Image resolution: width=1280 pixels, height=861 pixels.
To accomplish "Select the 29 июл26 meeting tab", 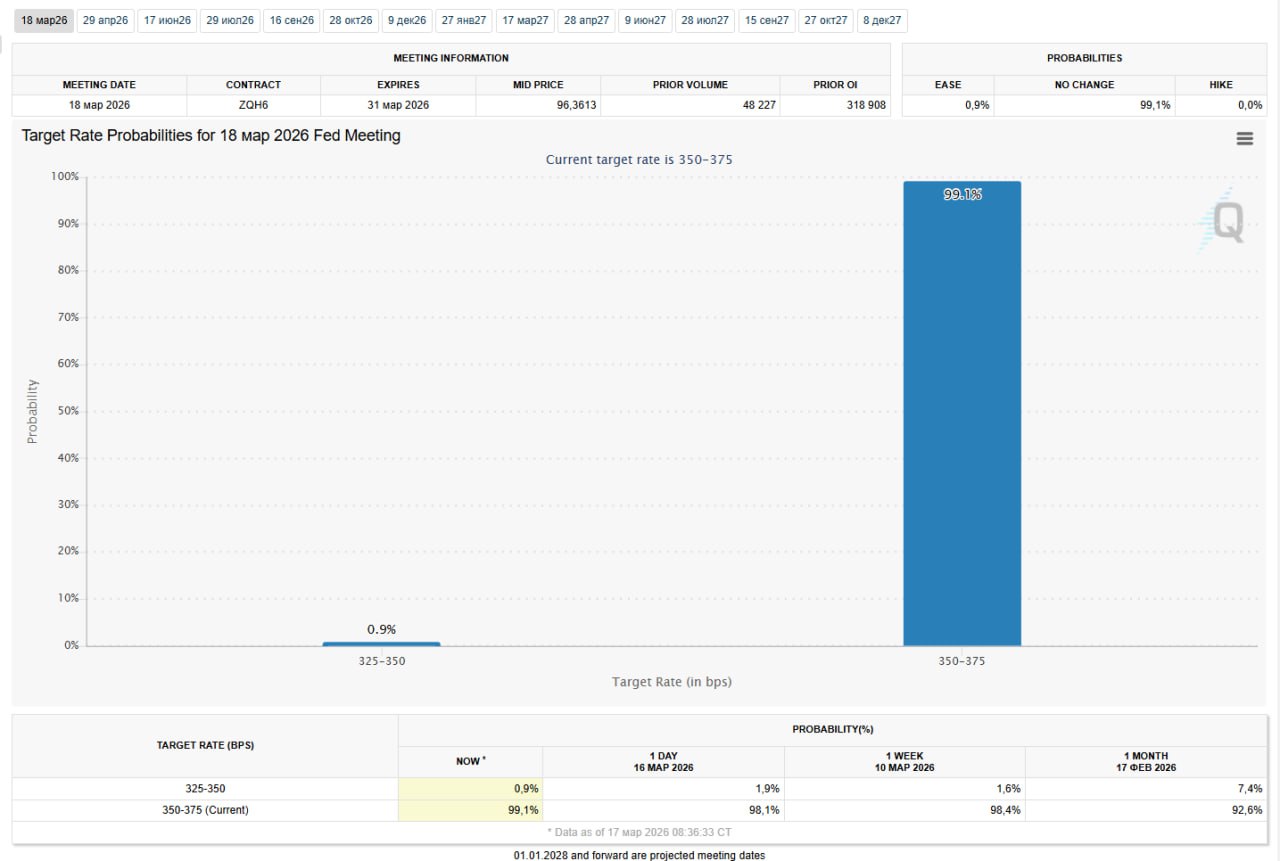I will pyautogui.click(x=230, y=20).
